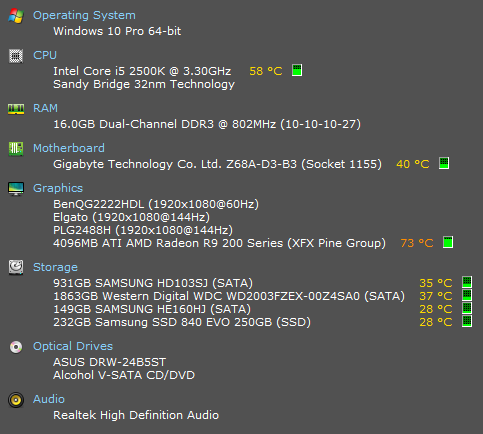The image size is (483, 434).
Task: Open the Optical Drives section
Action: (73, 346)
